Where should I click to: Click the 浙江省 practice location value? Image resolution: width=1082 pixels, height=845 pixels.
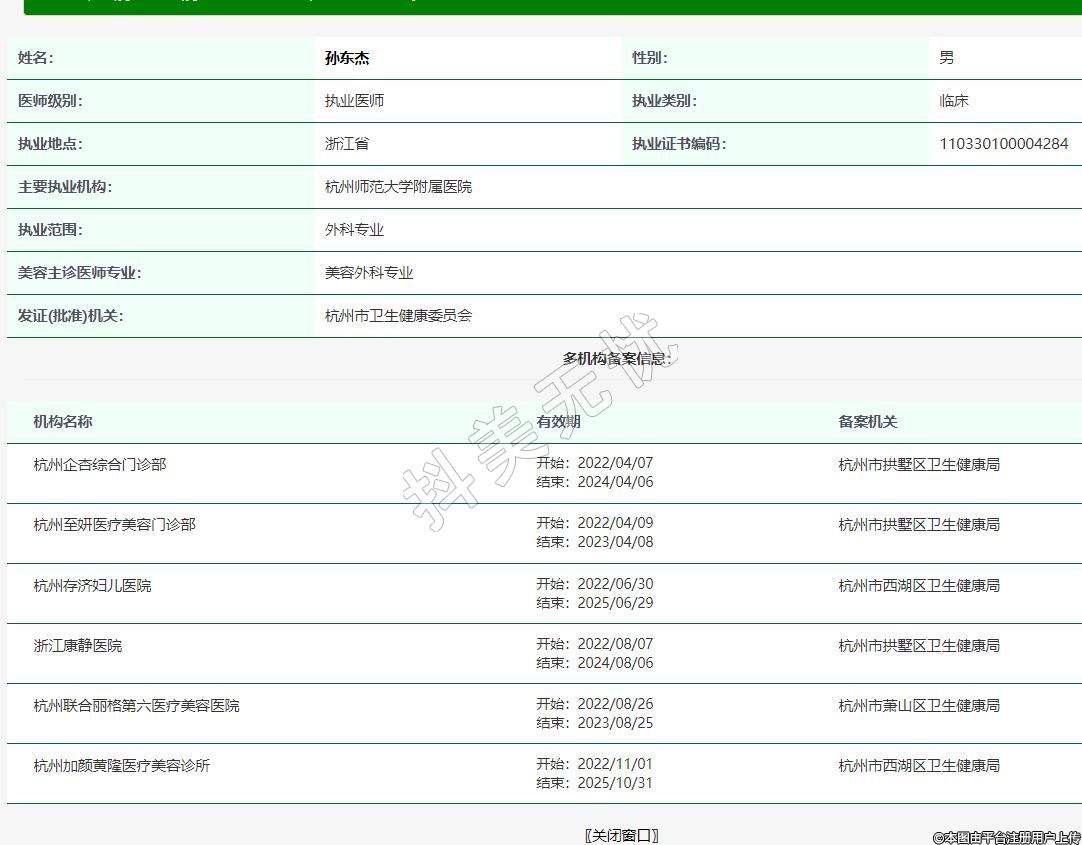tap(347, 144)
